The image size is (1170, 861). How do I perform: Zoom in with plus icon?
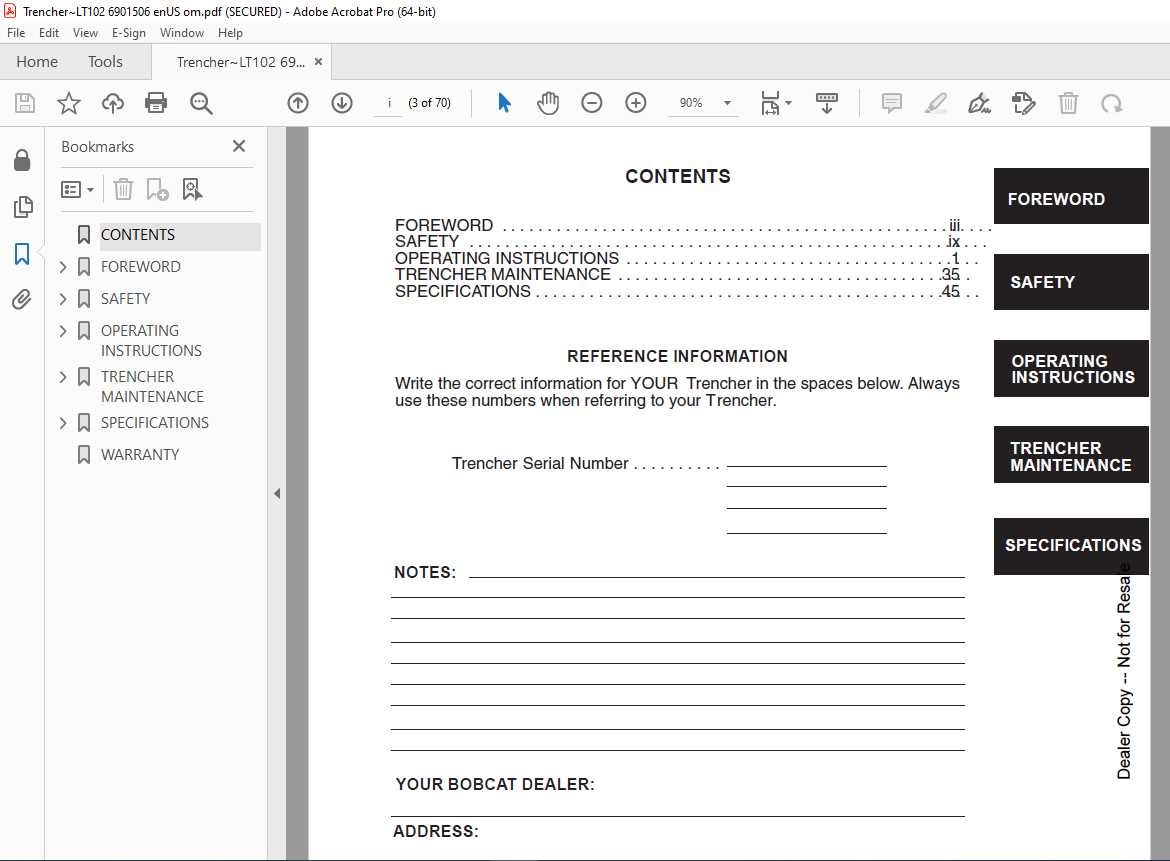(636, 103)
